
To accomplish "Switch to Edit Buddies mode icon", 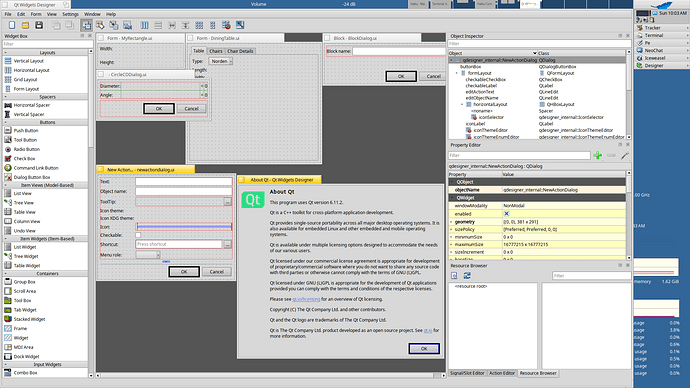I will click(114, 25).
